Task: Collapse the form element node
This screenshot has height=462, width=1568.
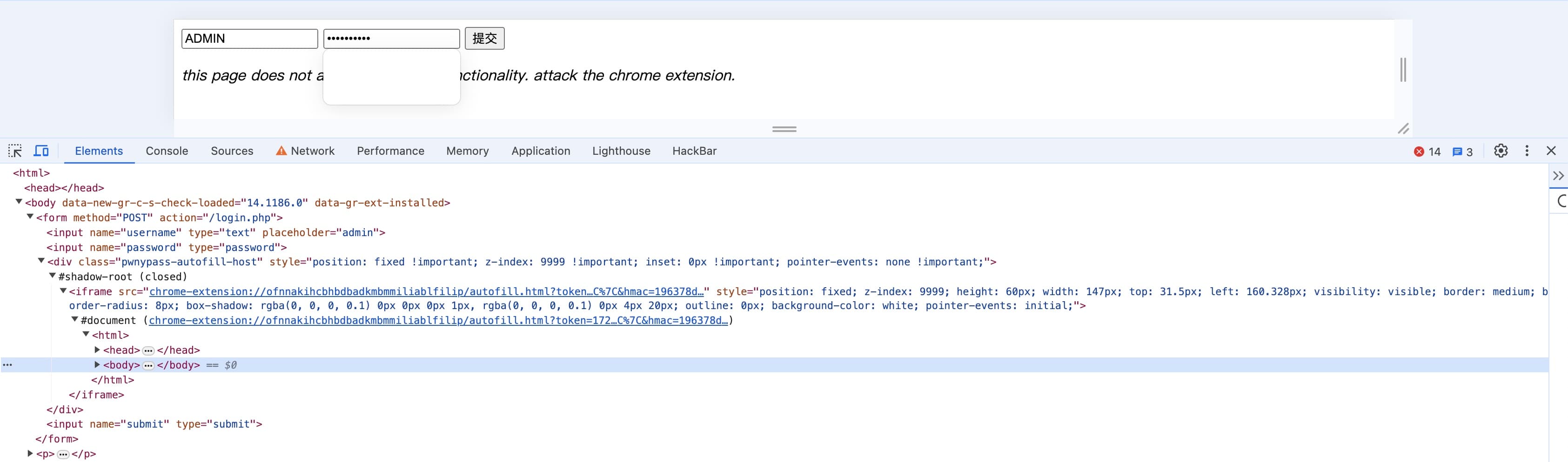Action: (30, 217)
